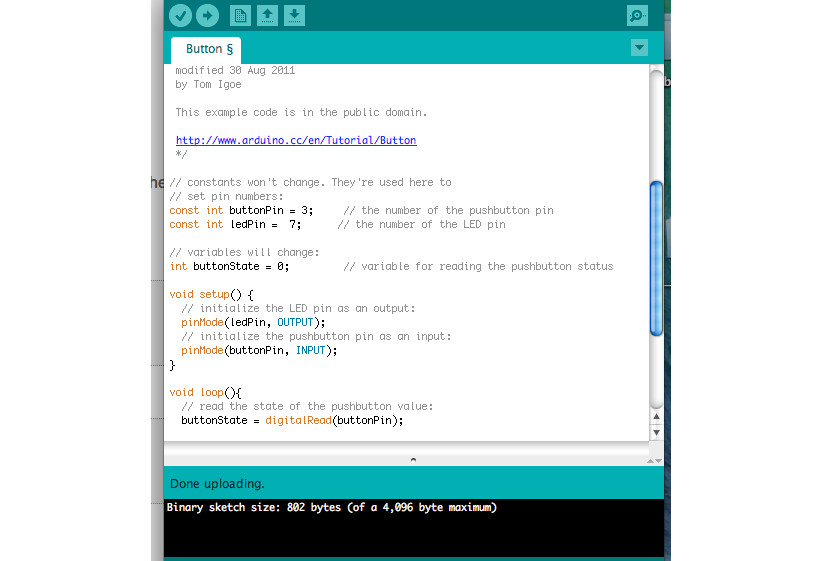Save the sketch with the down-arrow icon
Viewport: 822px width, 561px height.
[295, 15]
